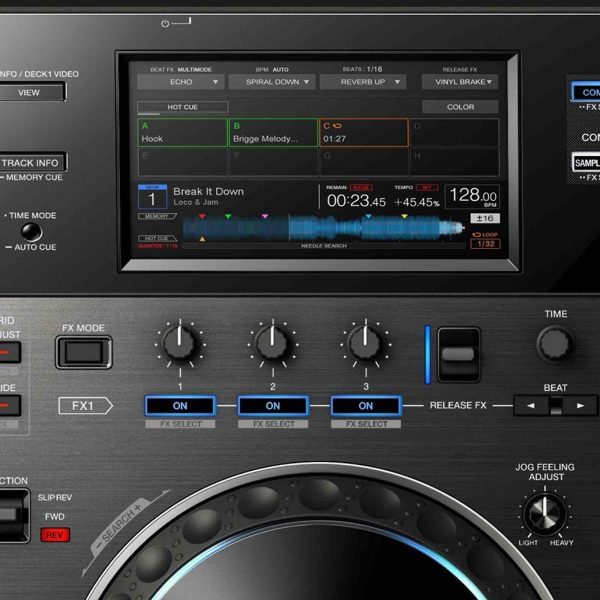Open the VINYL BRAKE release FX dropdown
The width and height of the screenshot is (600, 600).
tap(460, 82)
